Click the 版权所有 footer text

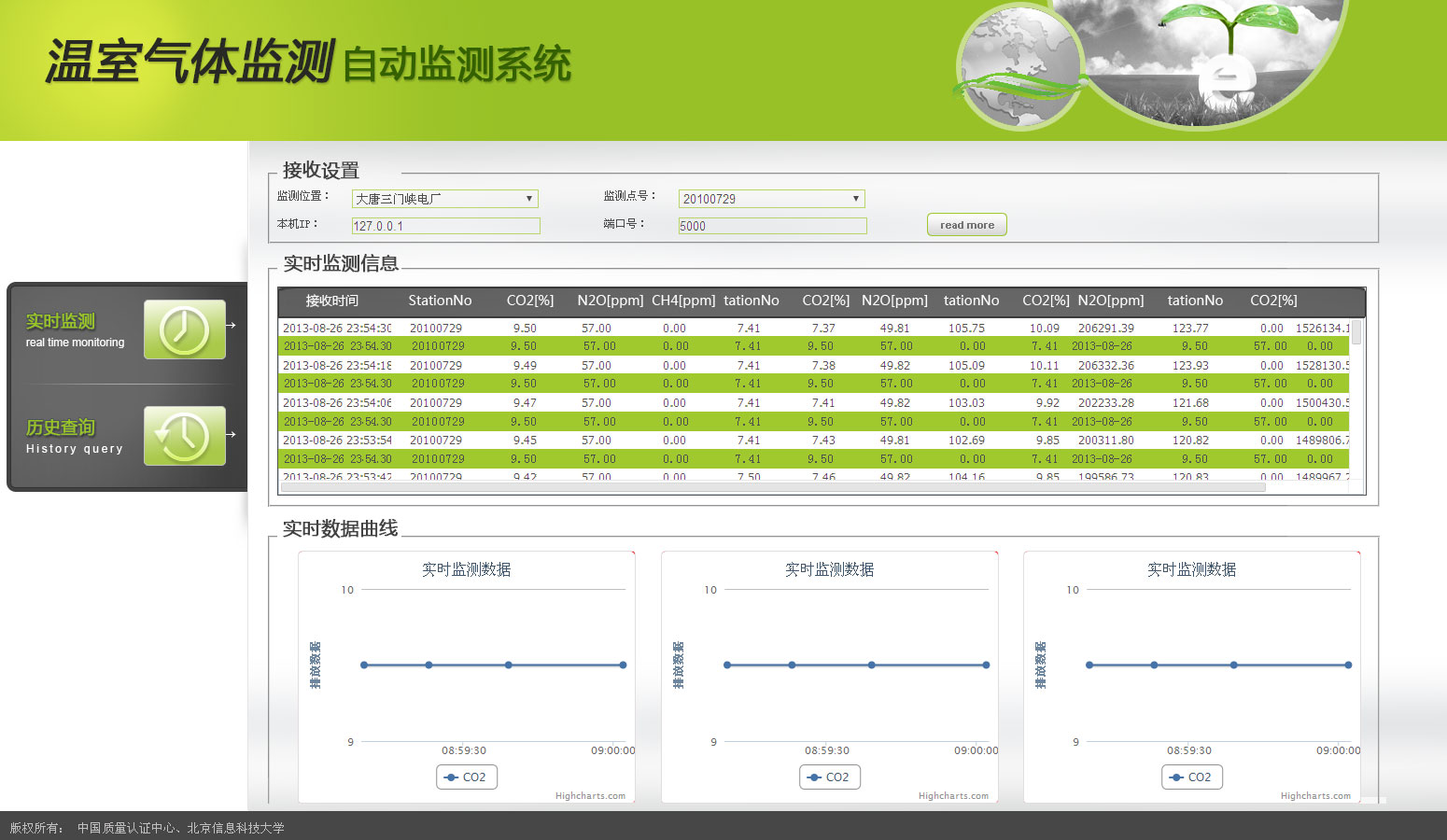pos(36,828)
